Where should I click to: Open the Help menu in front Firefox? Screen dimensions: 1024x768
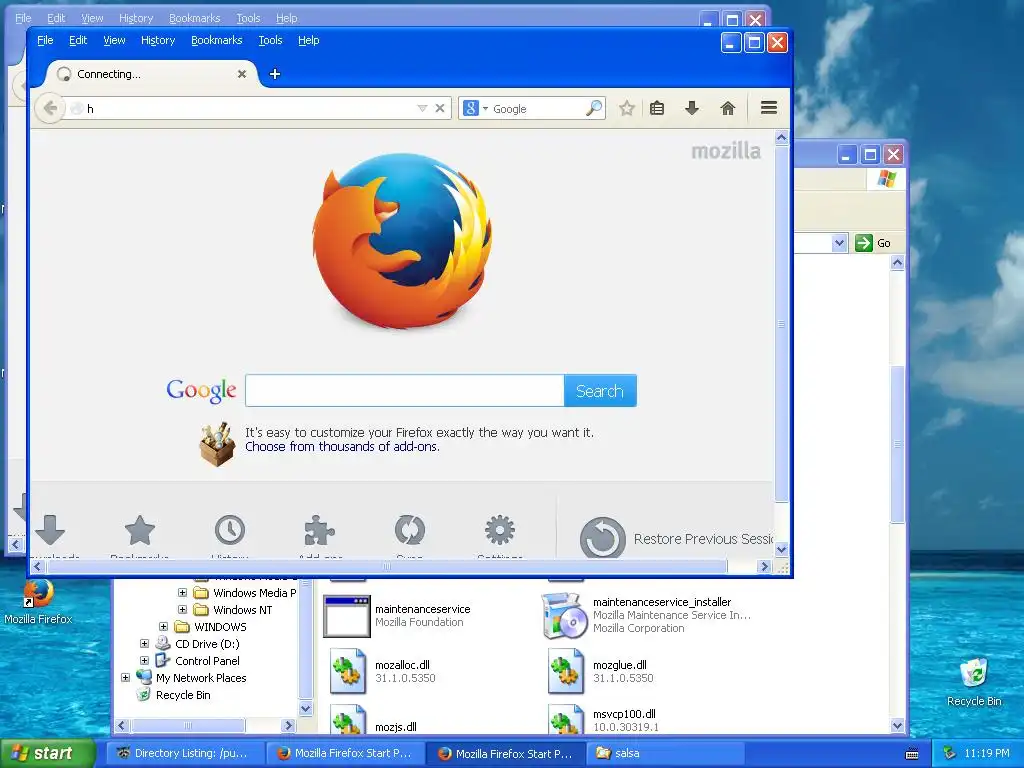(309, 40)
